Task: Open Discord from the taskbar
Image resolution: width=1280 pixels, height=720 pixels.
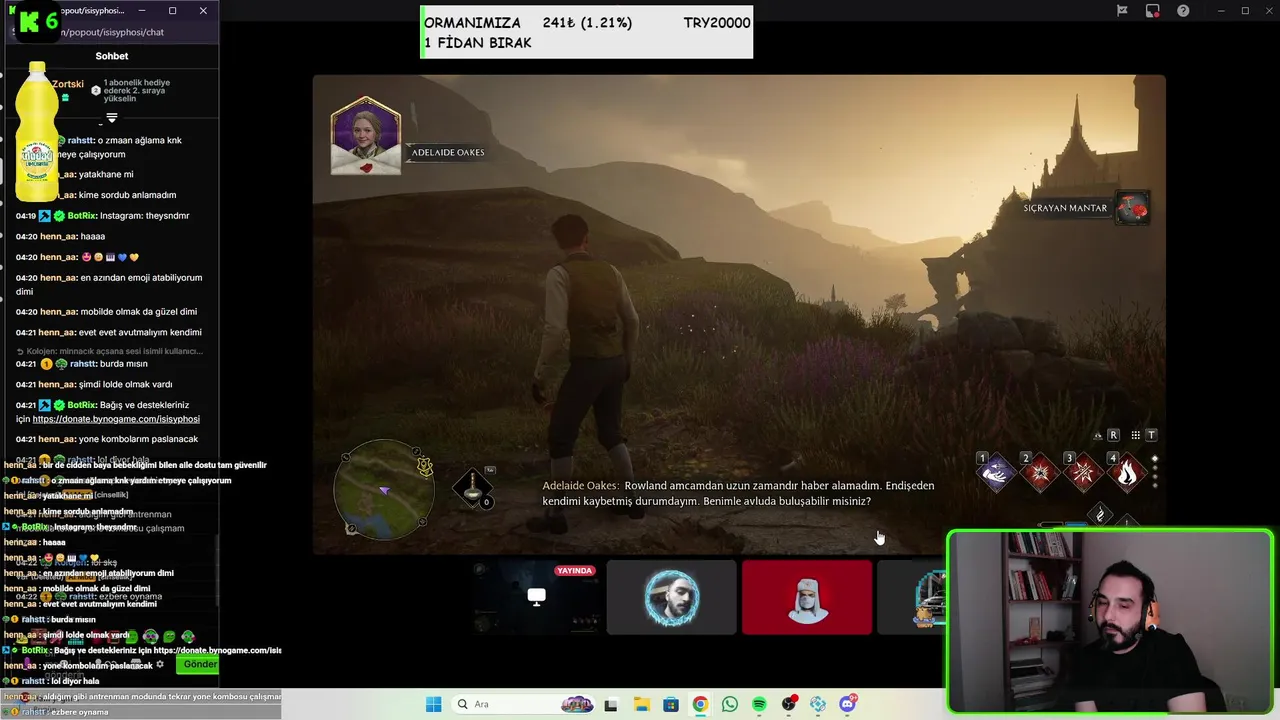Action: click(x=848, y=704)
